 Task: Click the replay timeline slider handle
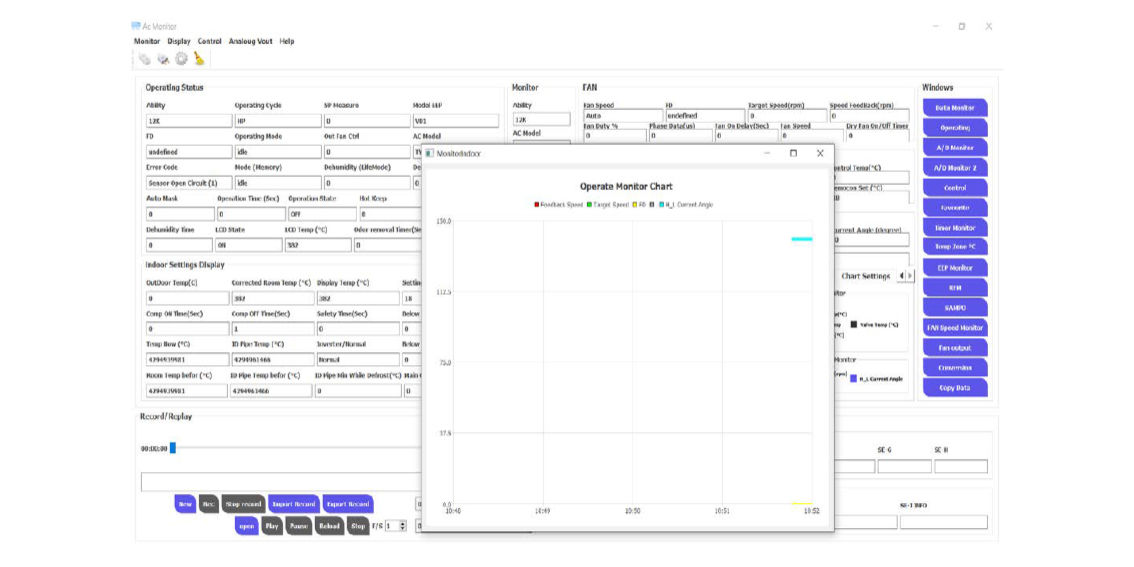[173, 448]
